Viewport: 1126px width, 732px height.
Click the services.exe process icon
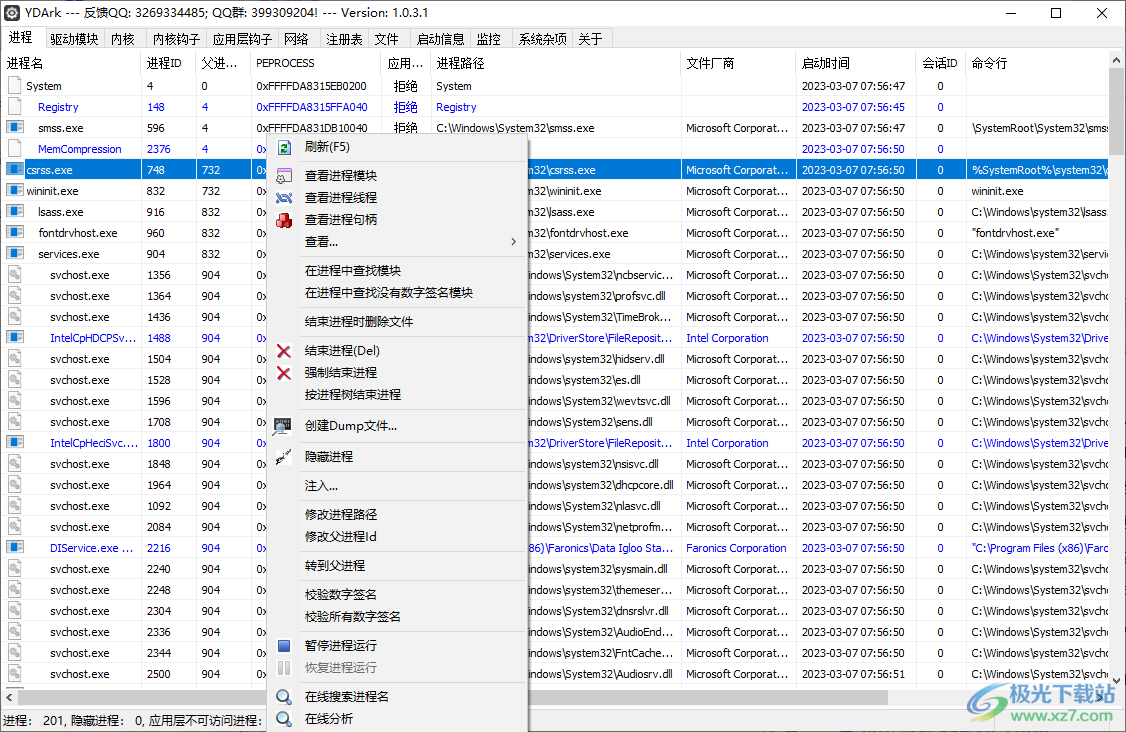click(x=15, y=253)
